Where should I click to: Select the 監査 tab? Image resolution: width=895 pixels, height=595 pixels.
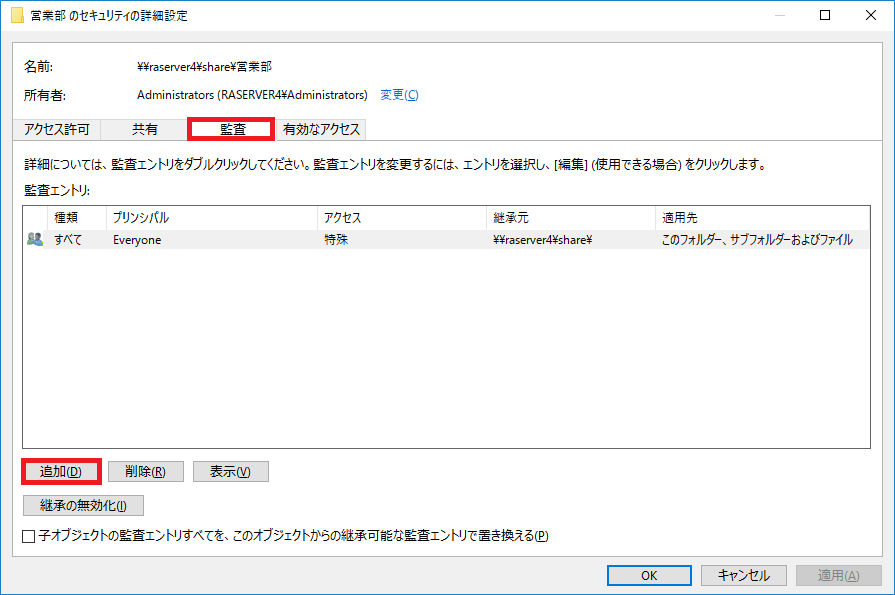click(x=231, y=129)
